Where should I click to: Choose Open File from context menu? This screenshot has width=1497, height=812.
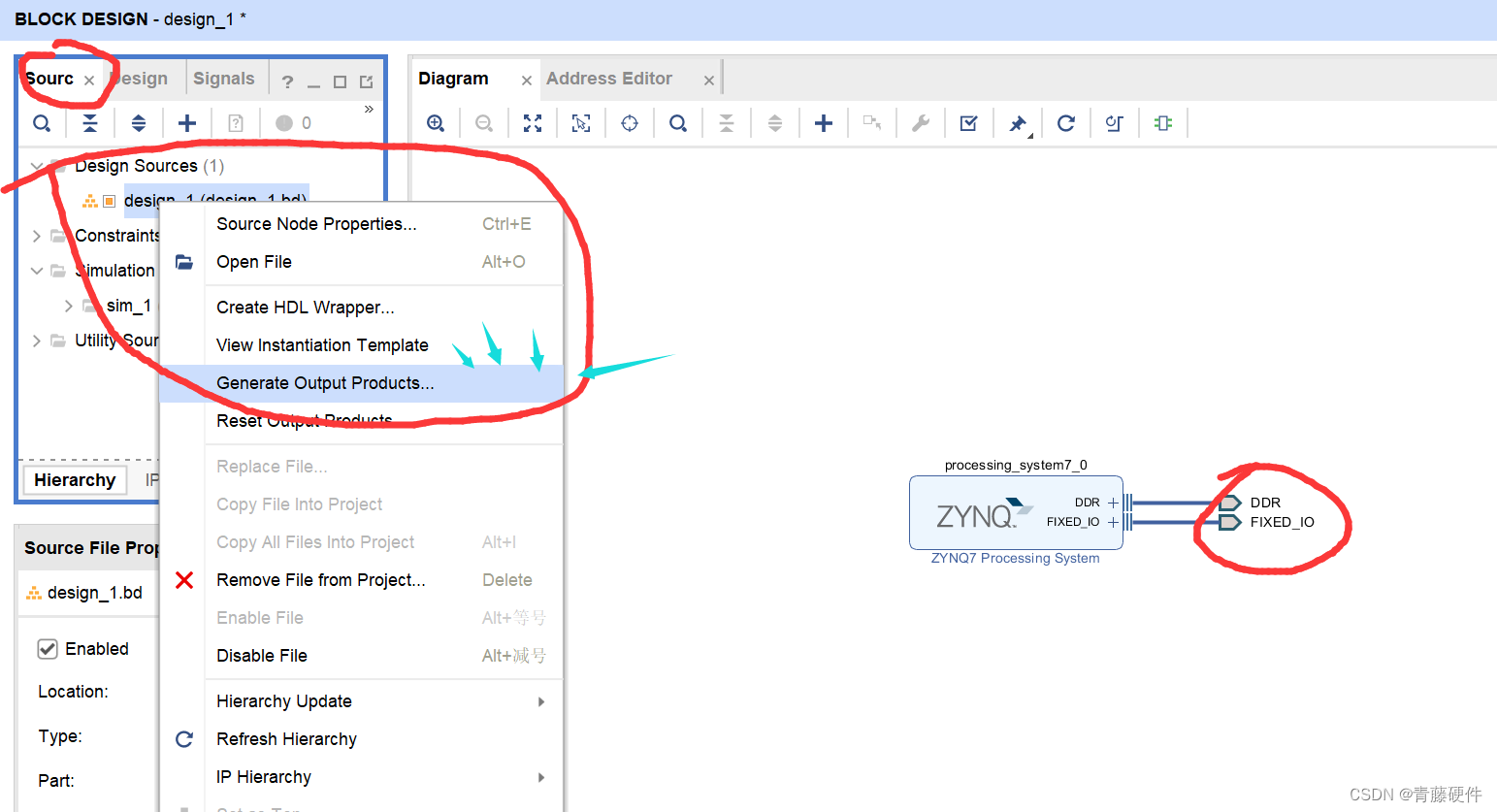coord(361,262)
